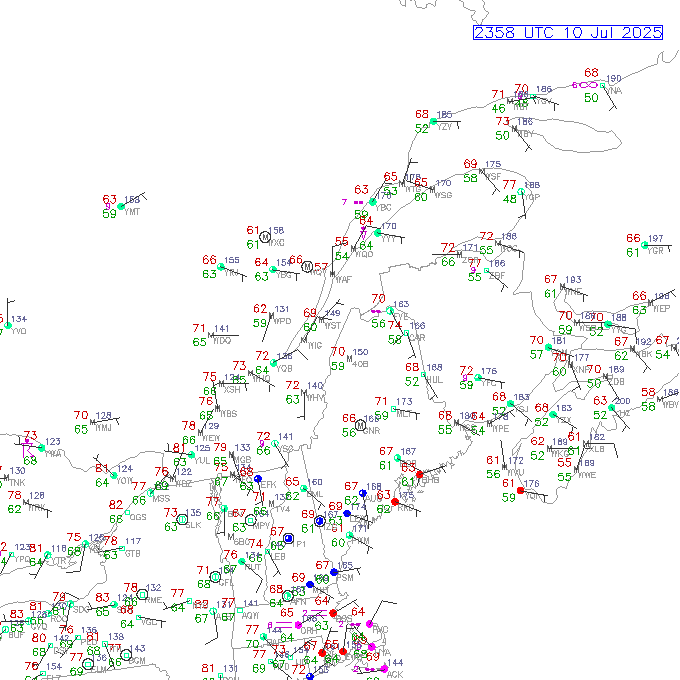Pick the MLT station identifier
This screenshot has width=680, height=680.
pos(404,414)
